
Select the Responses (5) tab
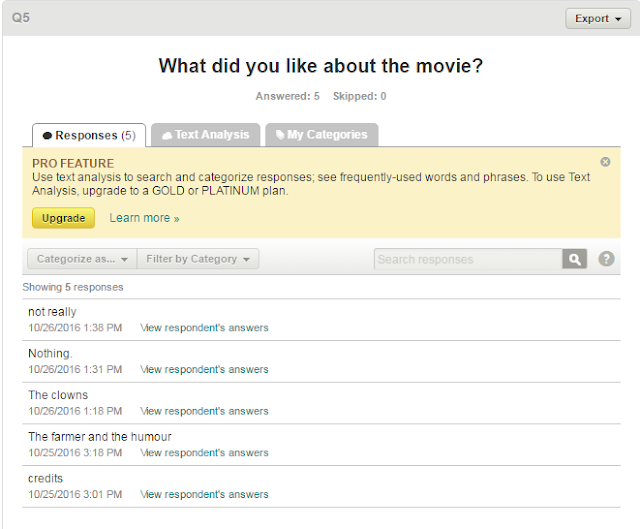click(89, 135)
